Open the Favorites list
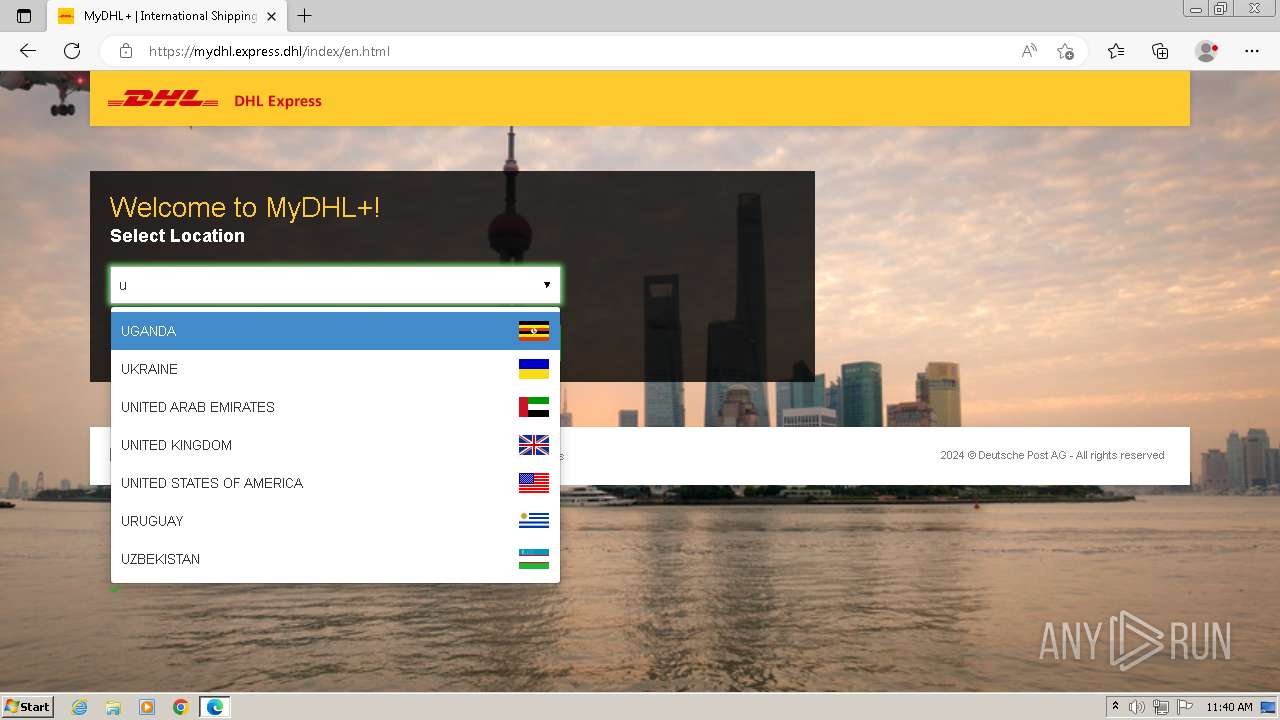Viewport: 1280px width, 720px height. (x=1116, y=51)
